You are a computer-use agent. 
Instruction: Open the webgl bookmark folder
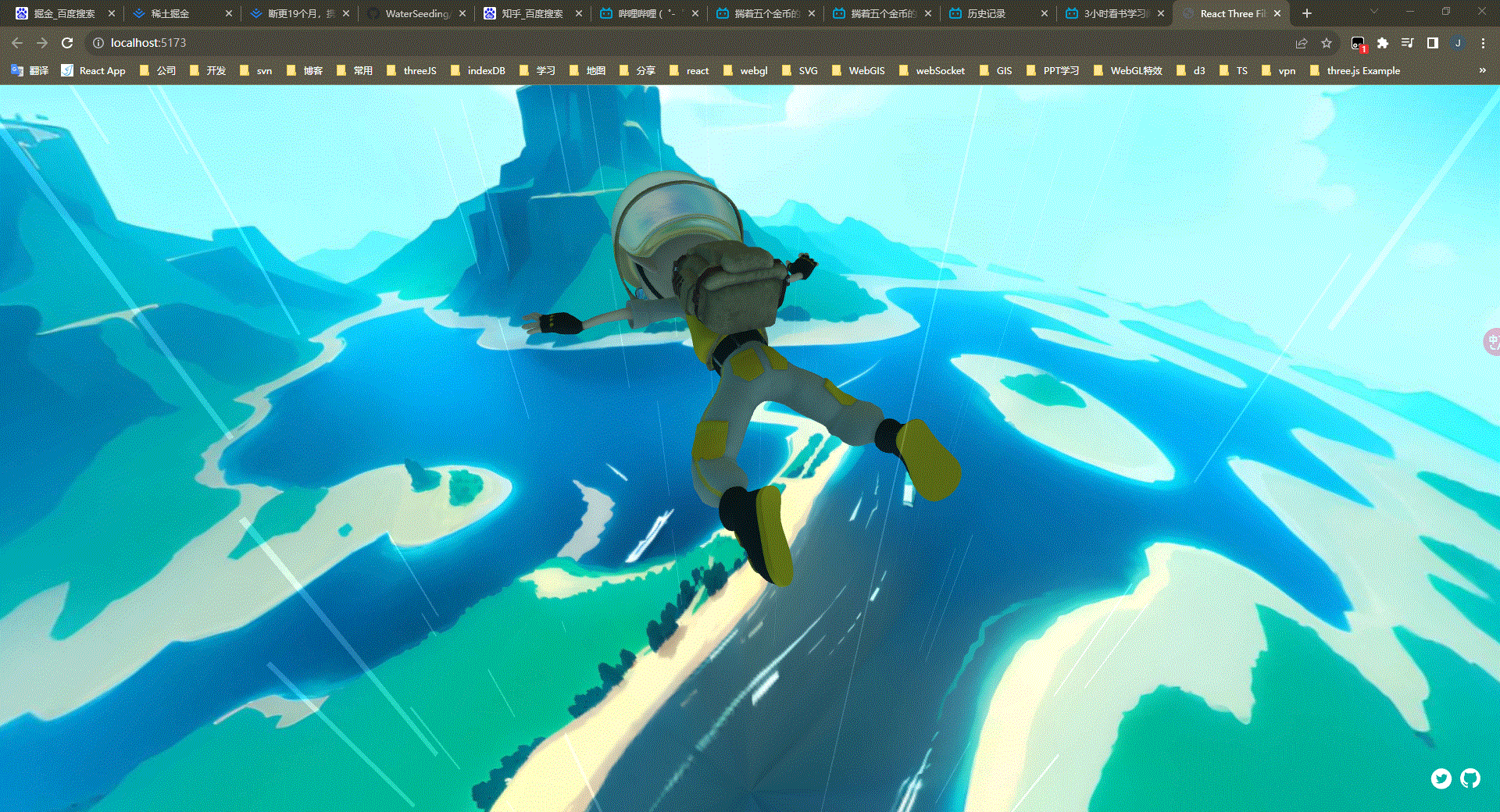[x=746, y=70]
